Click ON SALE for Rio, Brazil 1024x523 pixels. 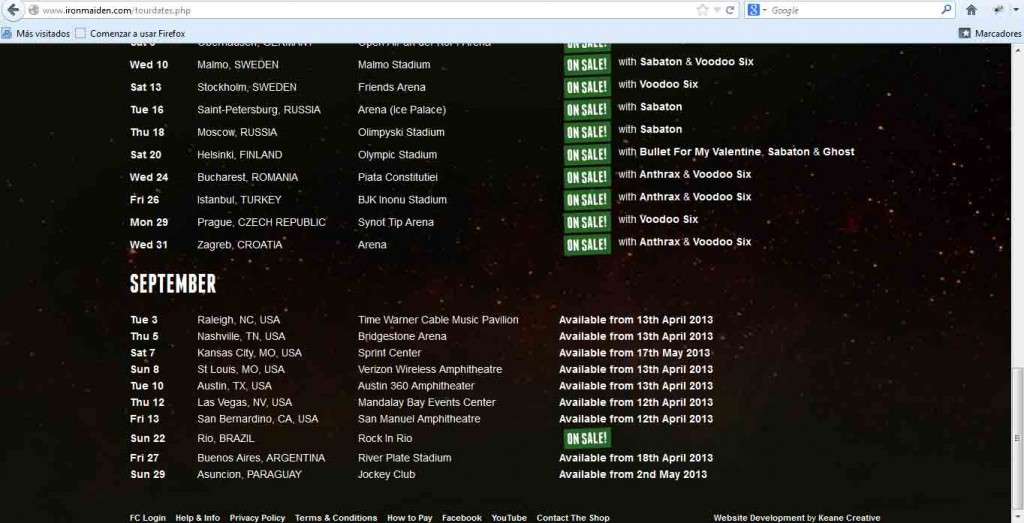(x=587, y=439)
